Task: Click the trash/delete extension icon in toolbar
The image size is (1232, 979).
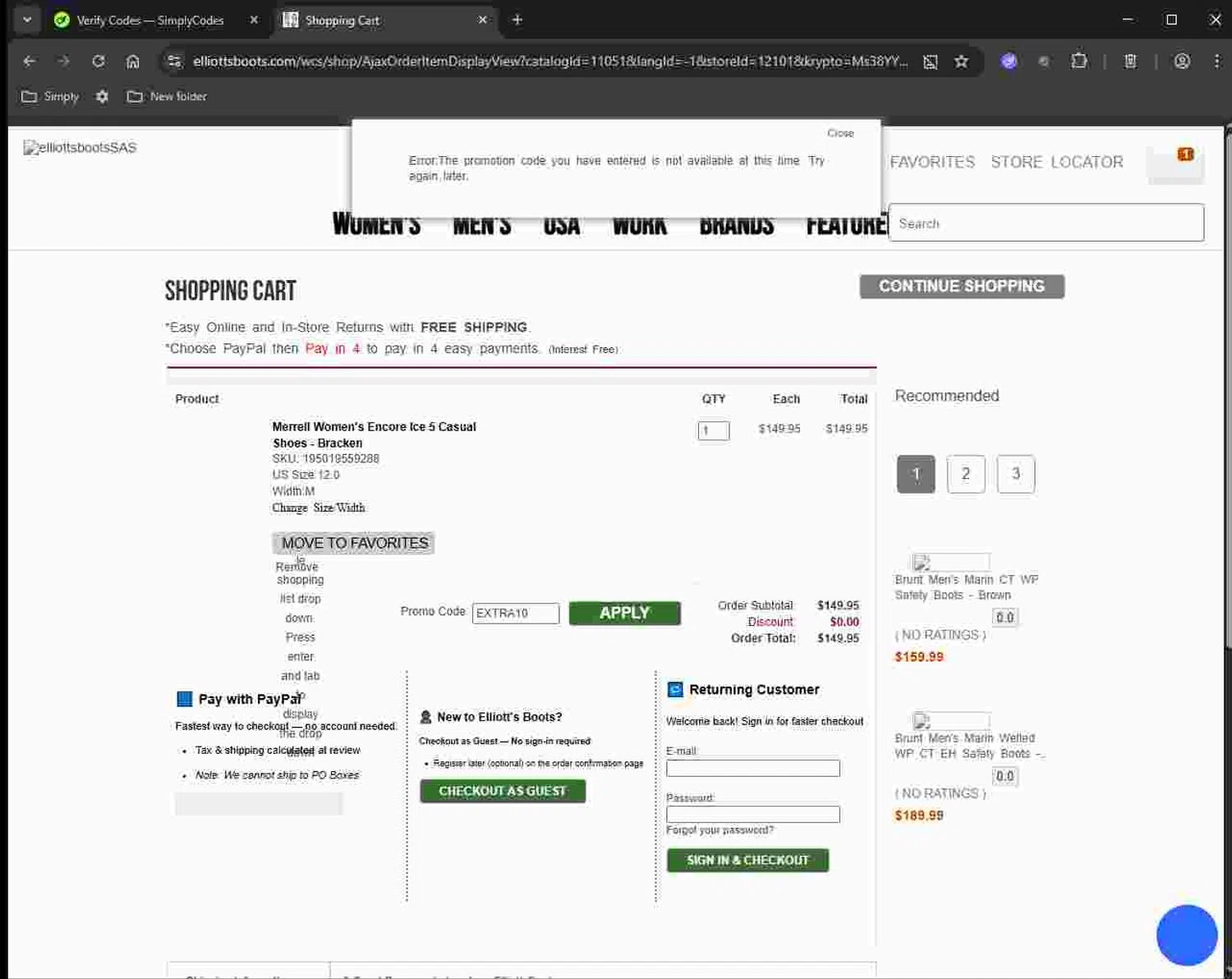Action: click(x=1130, y=61)
